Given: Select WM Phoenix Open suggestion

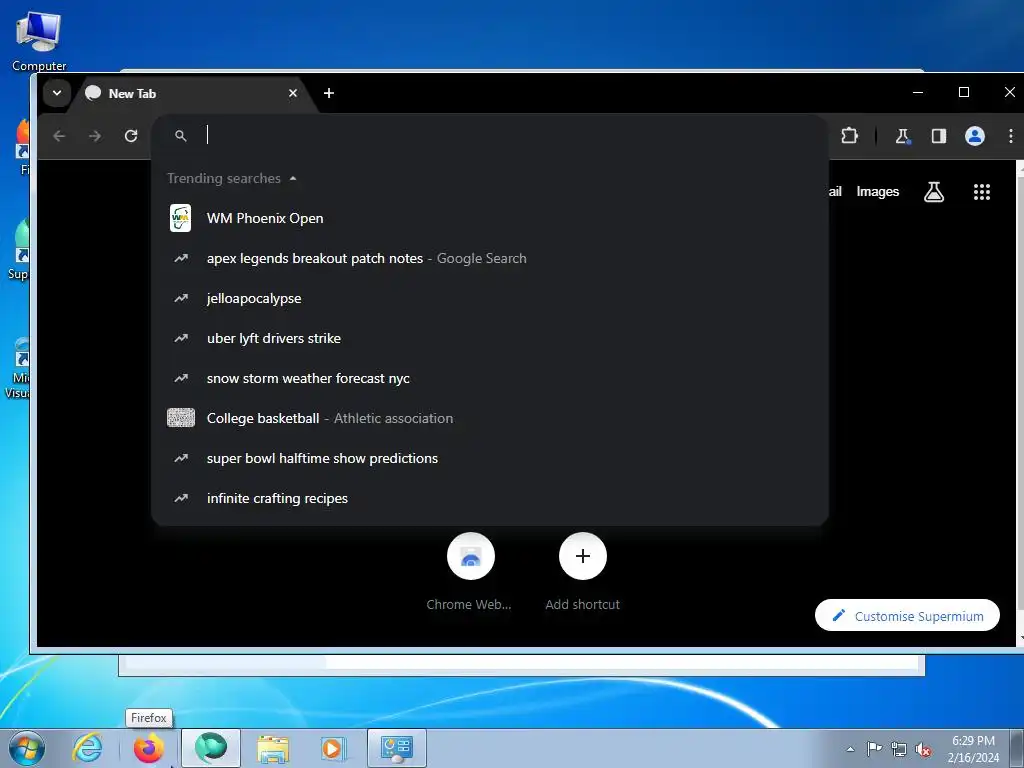Looking at the screenshot, I should [490, 218].
